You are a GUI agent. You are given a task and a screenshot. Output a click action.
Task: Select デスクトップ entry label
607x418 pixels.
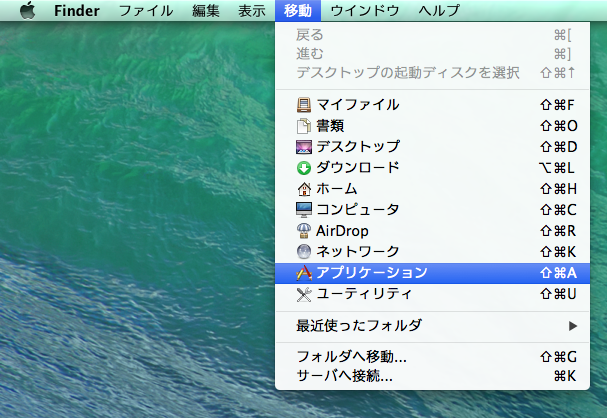[x=358, y=147]
